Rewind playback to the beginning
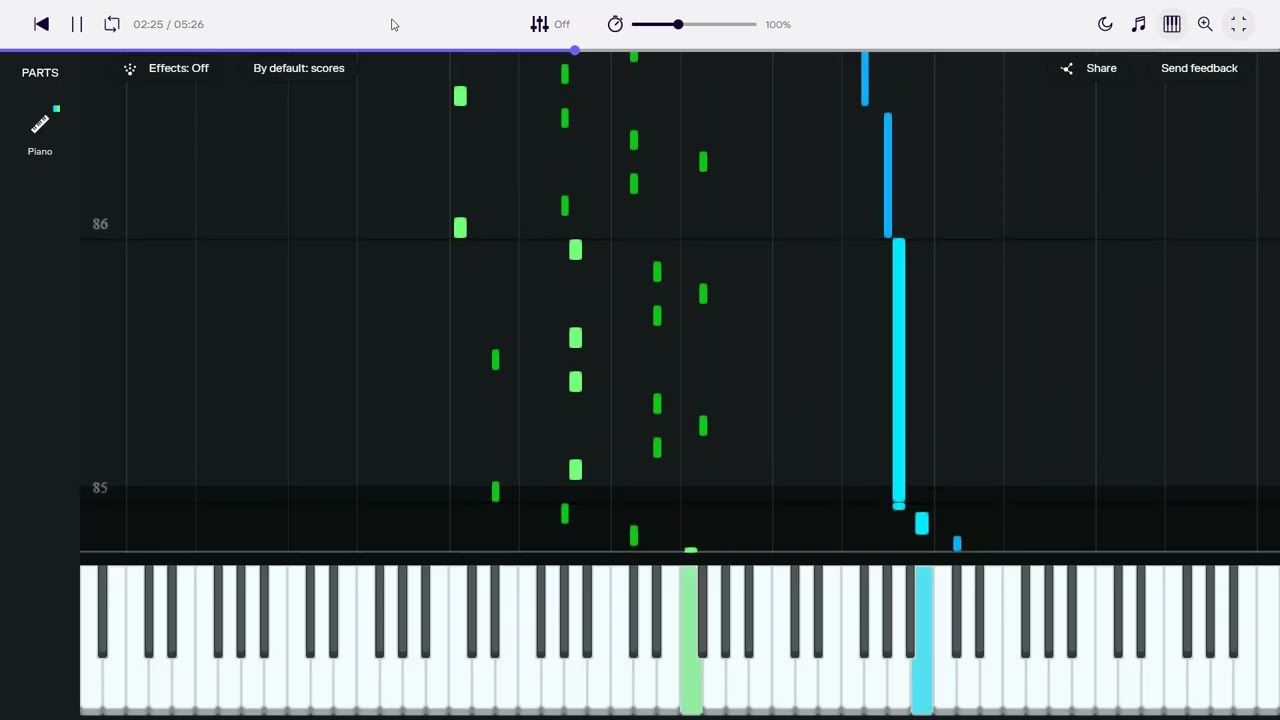This screenshot has width=1280, height=720. pos(41,24)
